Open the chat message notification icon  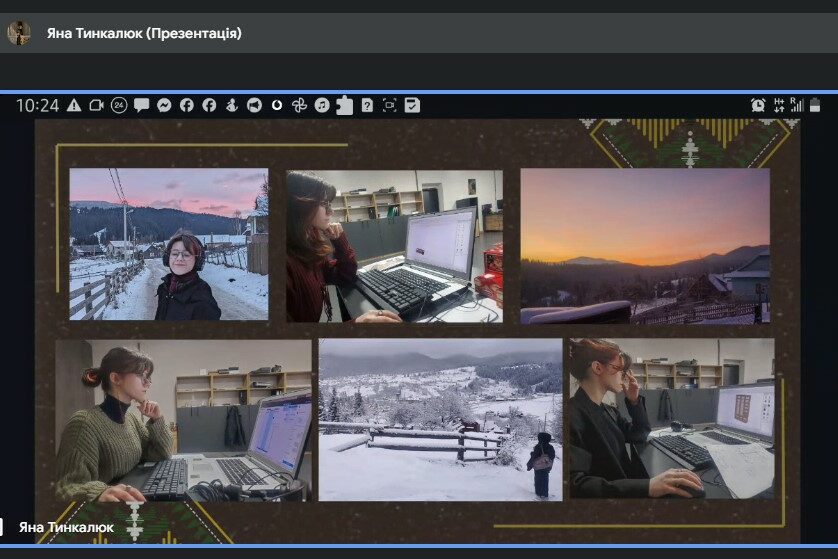tap(142, 105)
